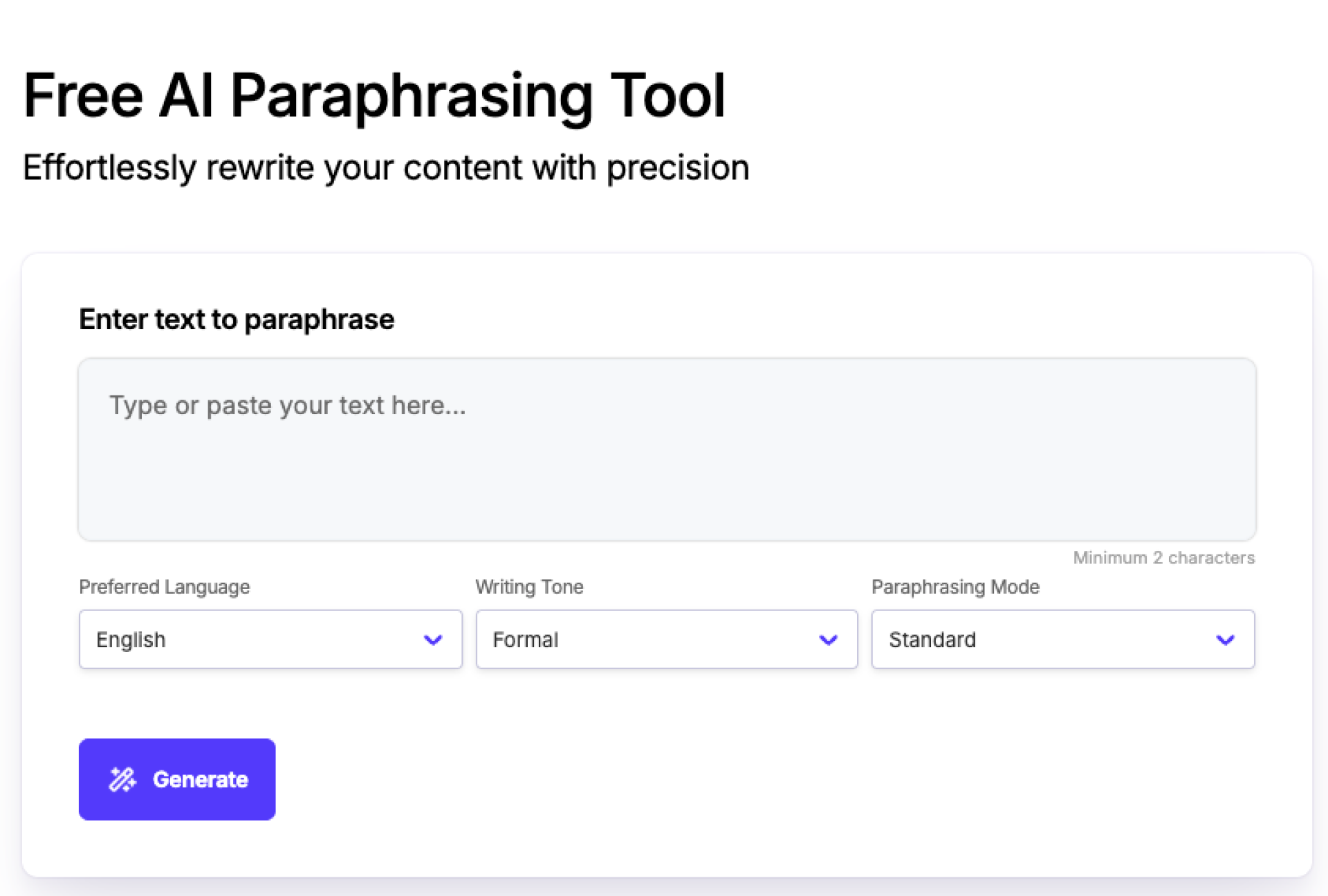Click the Preferred Language label
The height and width of the screenshot is (896, 1328).
pos(165,587)
